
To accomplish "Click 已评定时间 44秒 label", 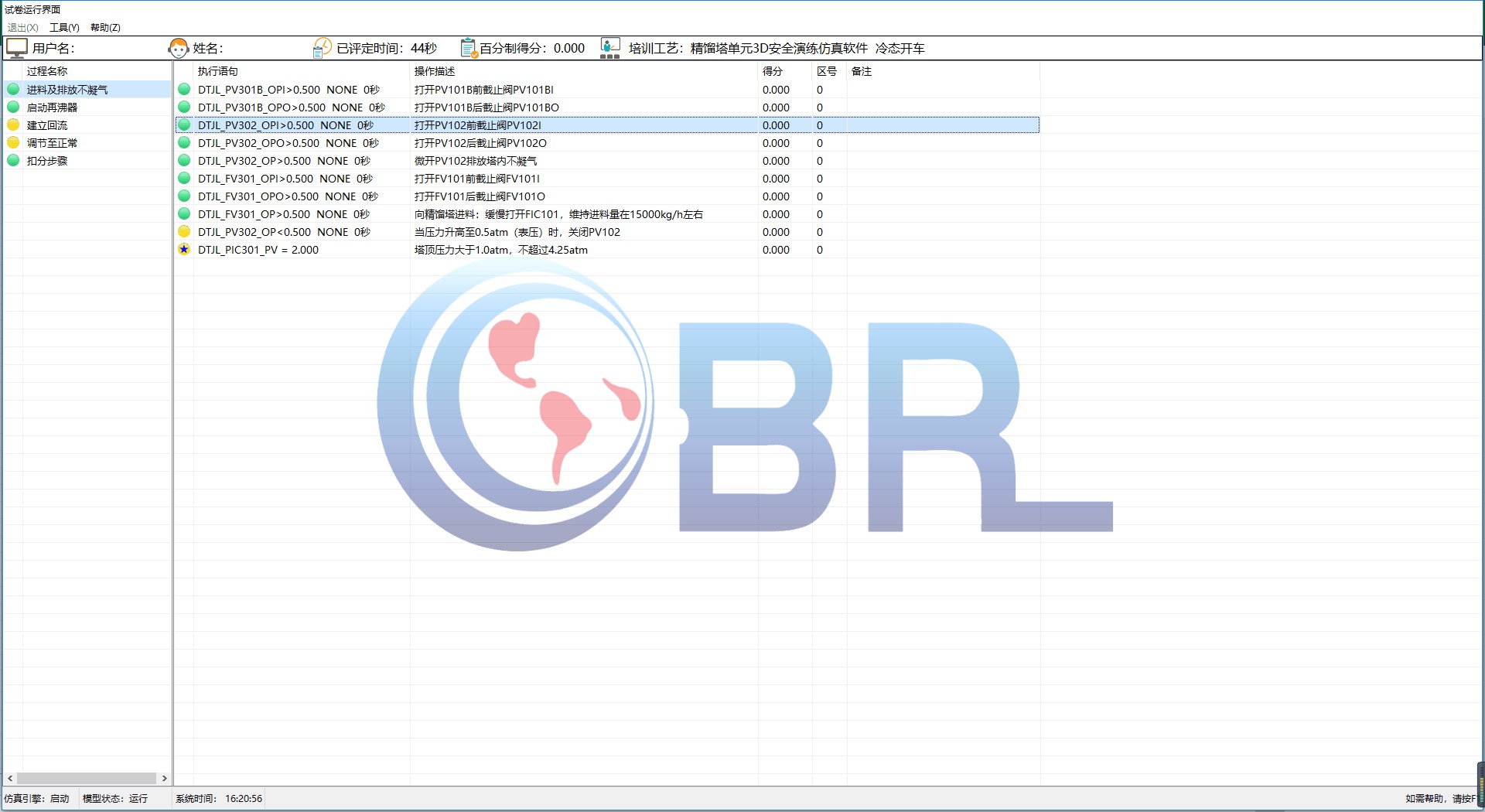I will click(x=387, y=48).
